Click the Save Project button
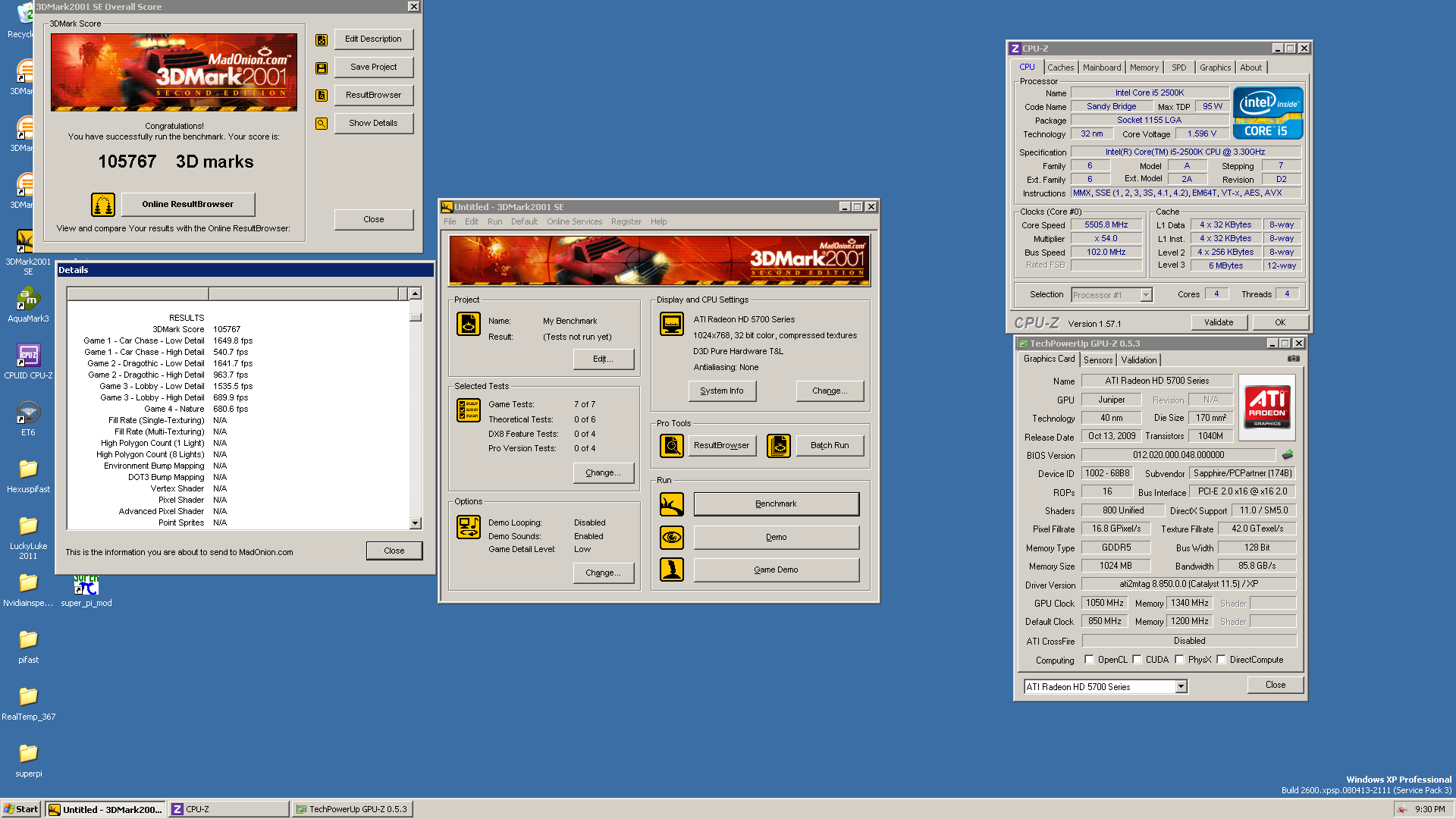The image size is (1456, 819). 374,67
